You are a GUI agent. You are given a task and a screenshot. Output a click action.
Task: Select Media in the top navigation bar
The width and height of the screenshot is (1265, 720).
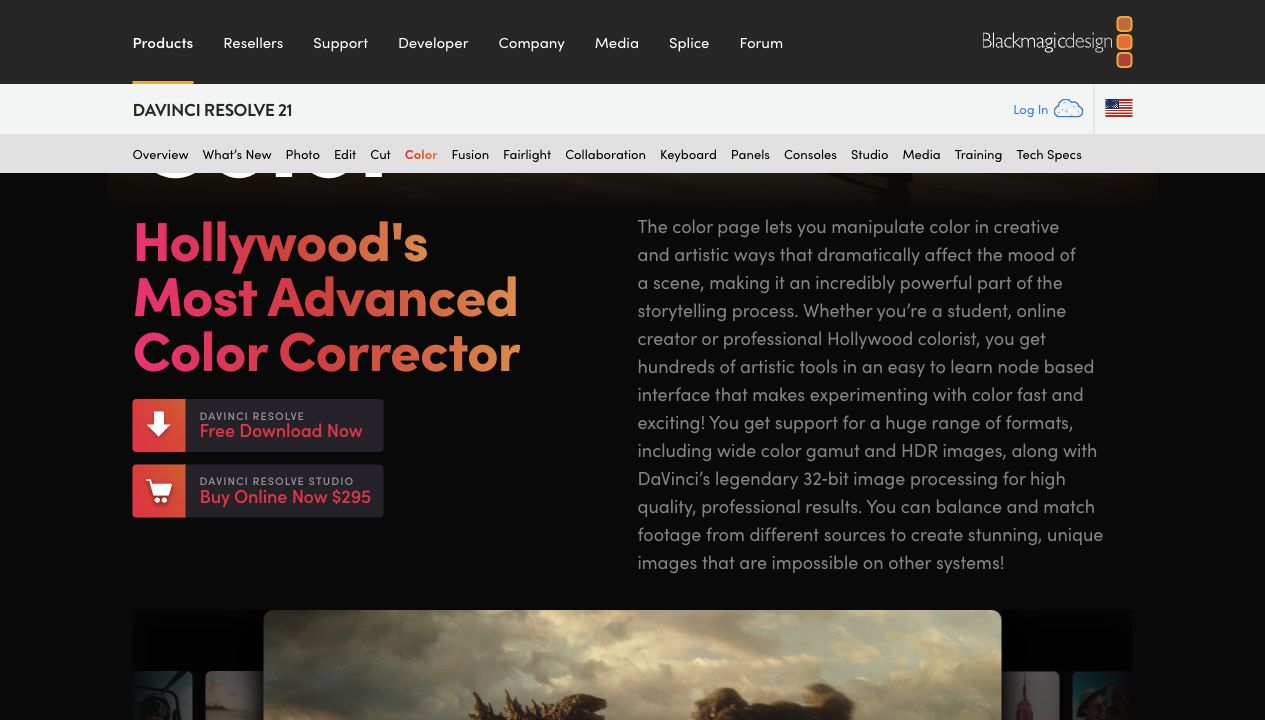pyautogui.click(x=616, y=42)
